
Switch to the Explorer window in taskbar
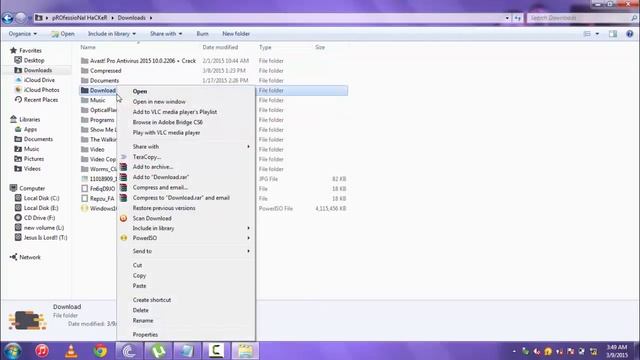point(245,351)
